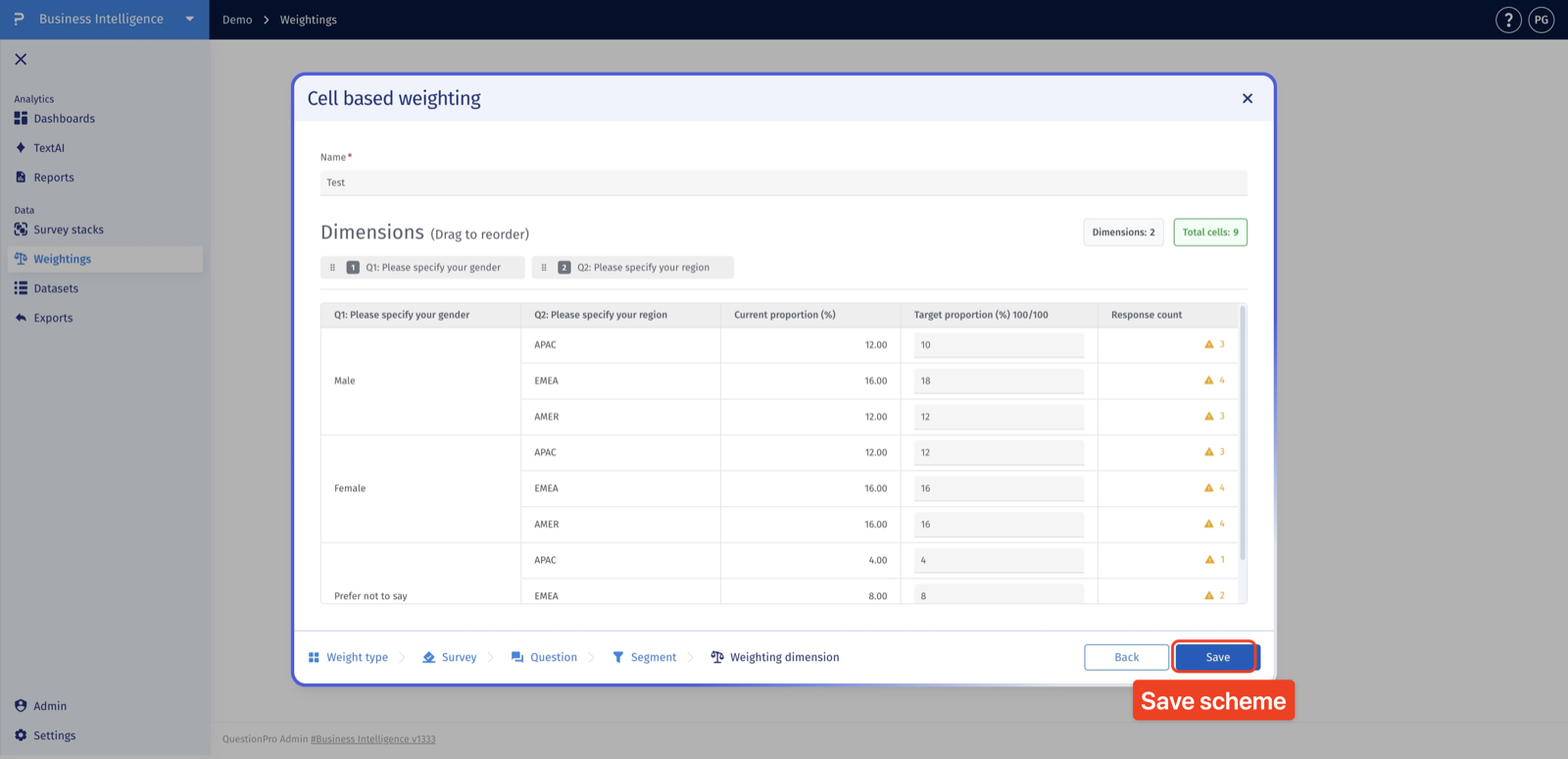Edit target proportion for Male AMER

point(999,417)
